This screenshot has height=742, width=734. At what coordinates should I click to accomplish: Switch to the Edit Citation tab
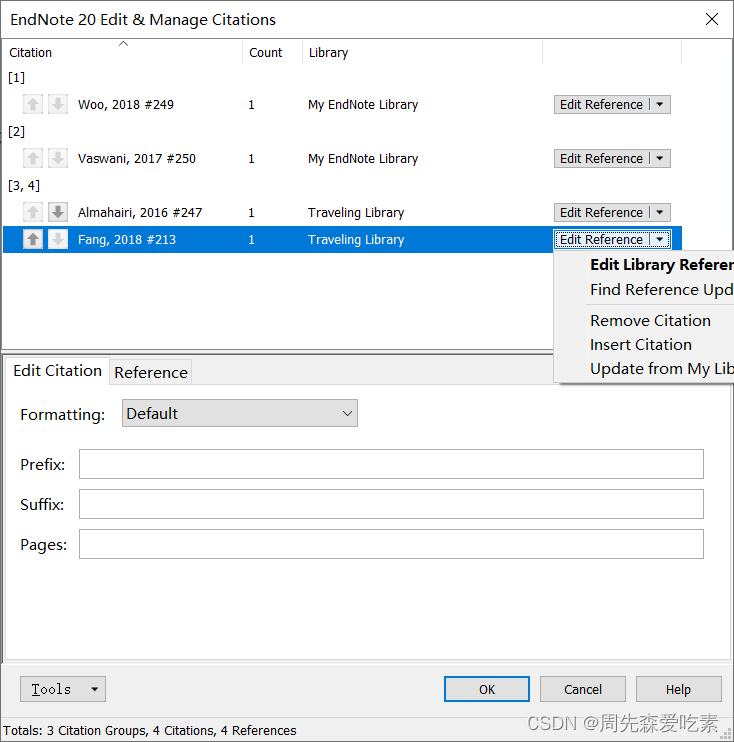(x=57, y=371)
